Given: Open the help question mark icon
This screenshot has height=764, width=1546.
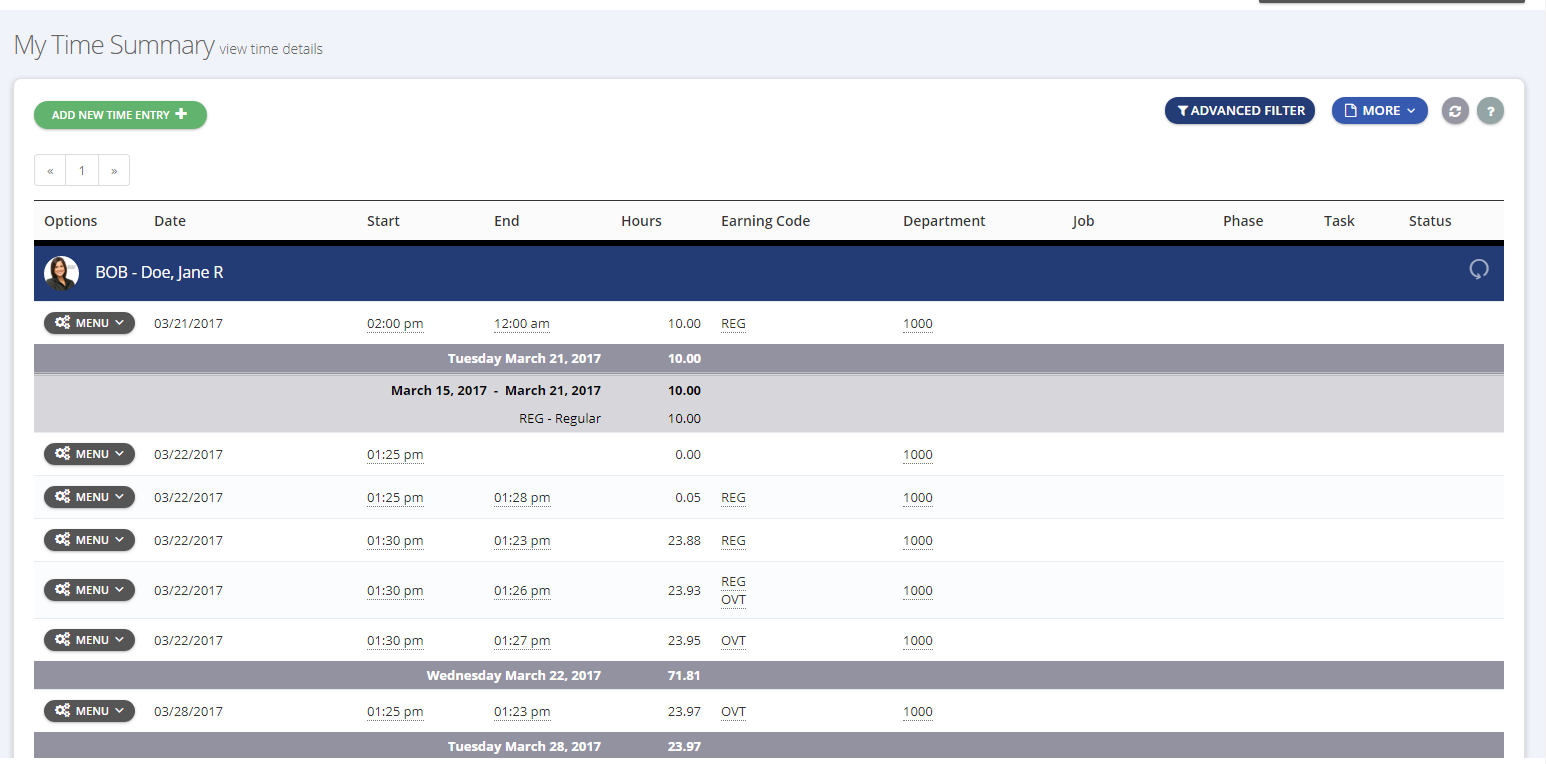Looking at the screenshot, I should (x=1490, y=111).
